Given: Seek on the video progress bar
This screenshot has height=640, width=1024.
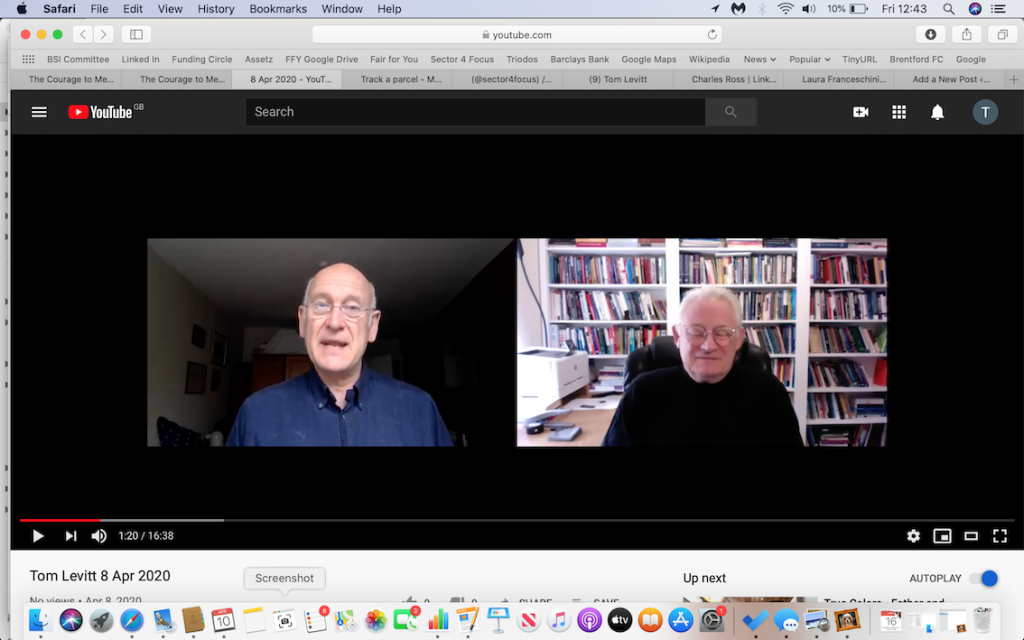Looking at the screenshot, I should 517,520.
